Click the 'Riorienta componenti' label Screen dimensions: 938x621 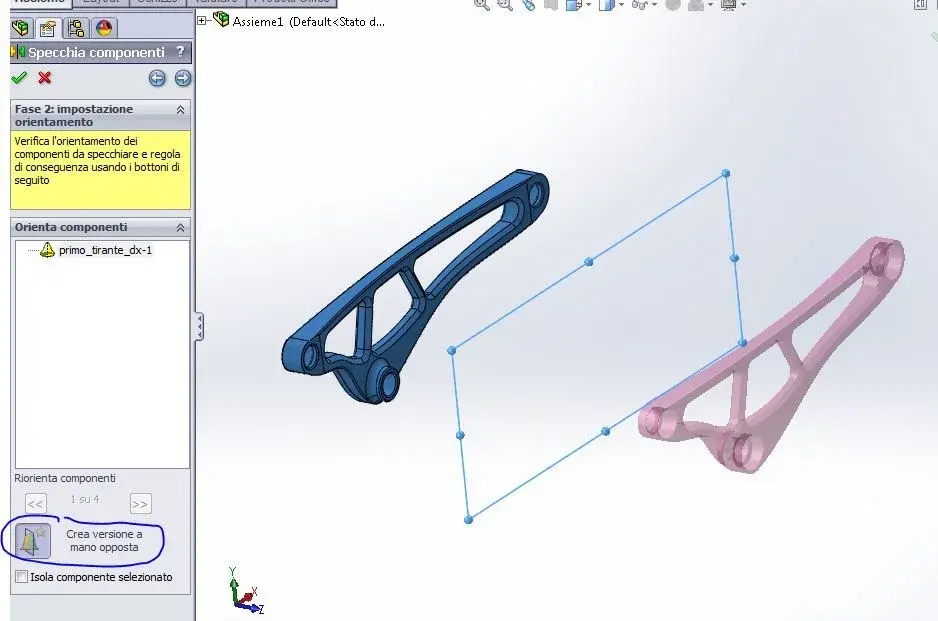tap(65, 478)
